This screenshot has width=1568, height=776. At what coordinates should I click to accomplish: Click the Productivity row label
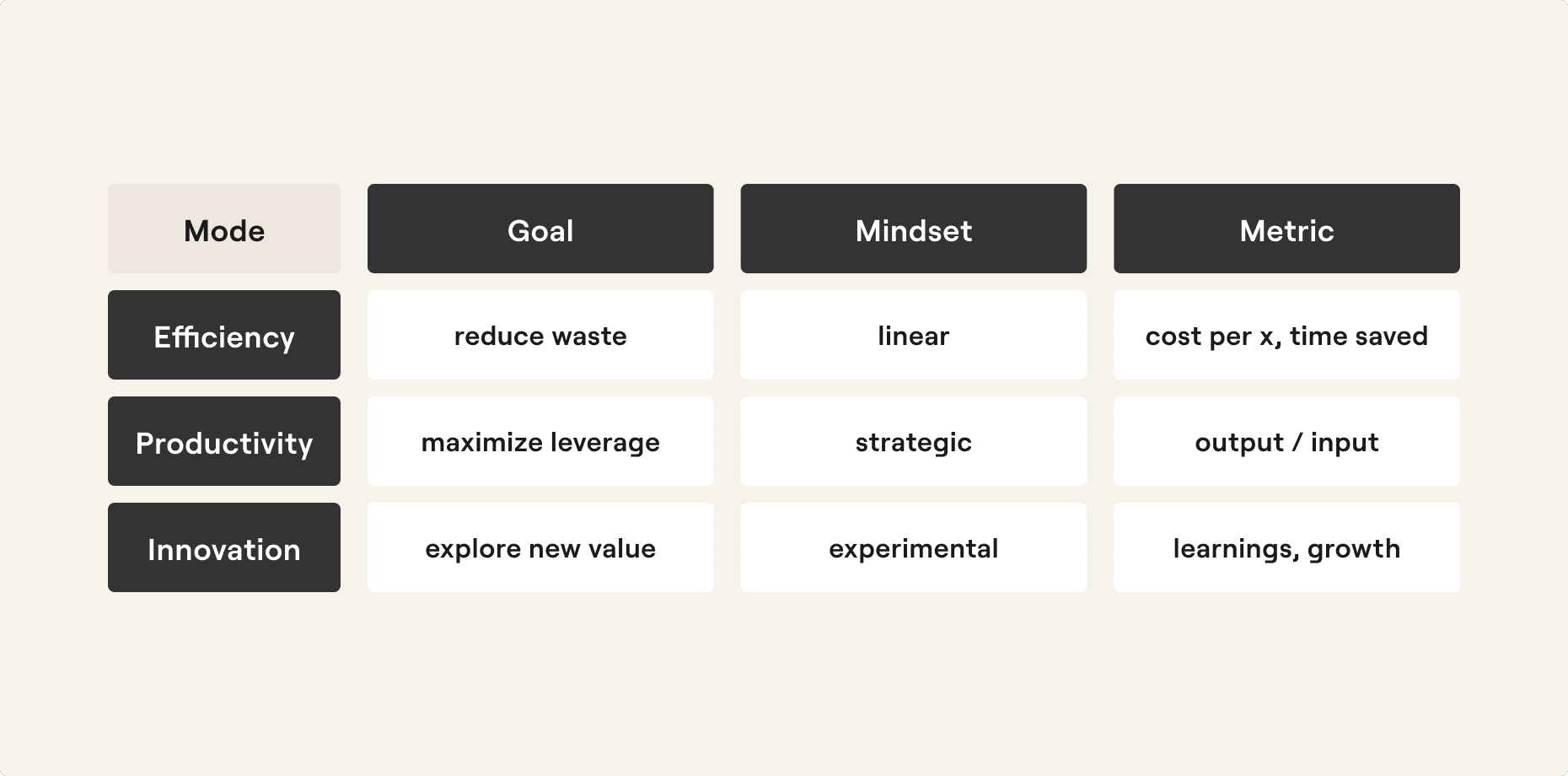(x=224, y=441)
